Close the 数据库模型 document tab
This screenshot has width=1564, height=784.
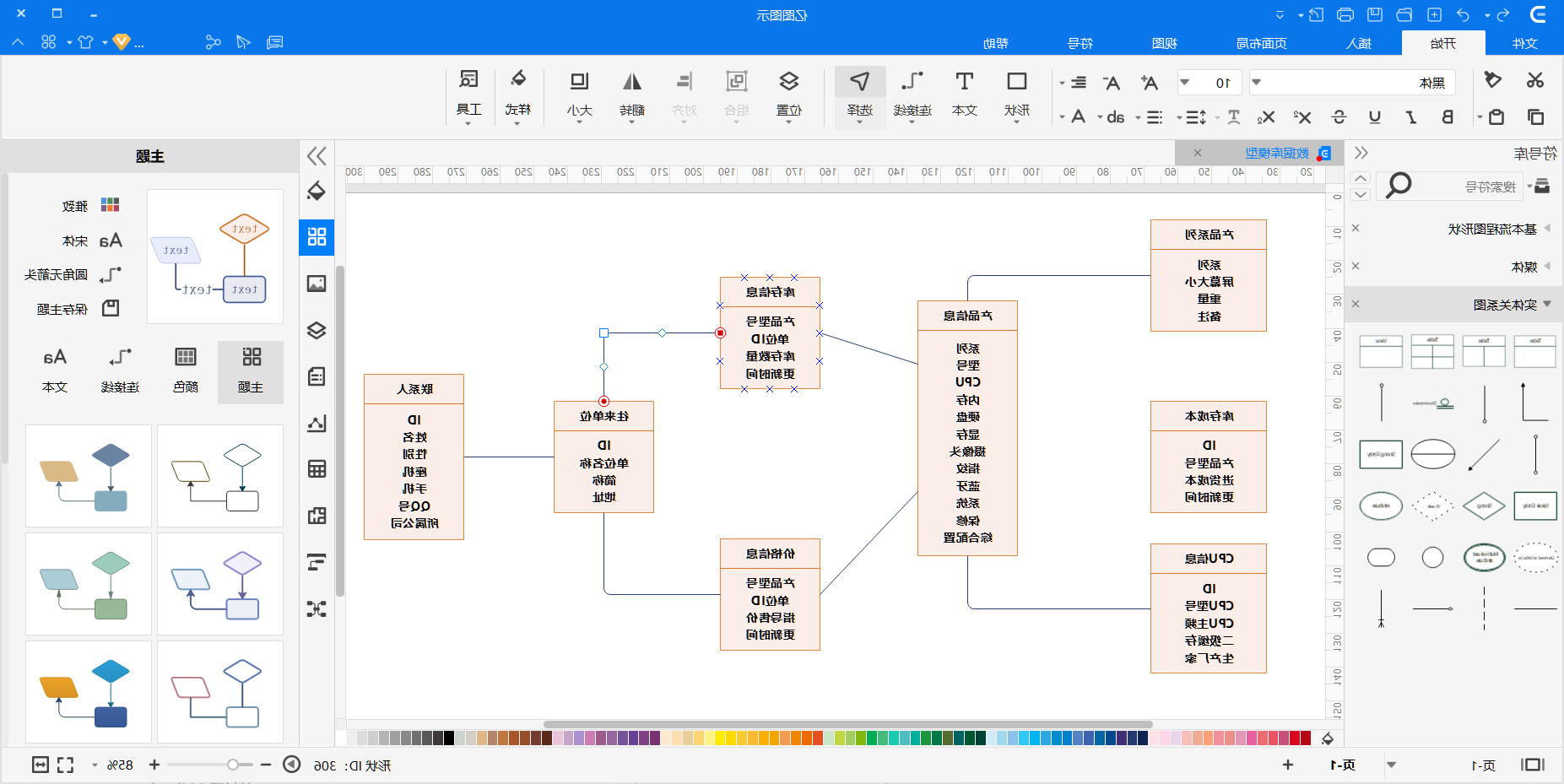[x=1197, y=153]
